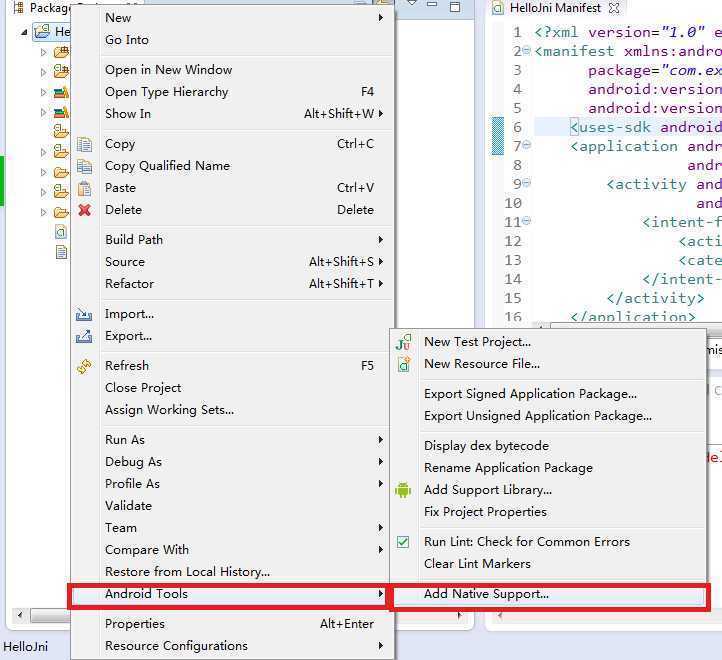Click the Refresh arrows icon
722x660 pixels.
pos(84,366)
